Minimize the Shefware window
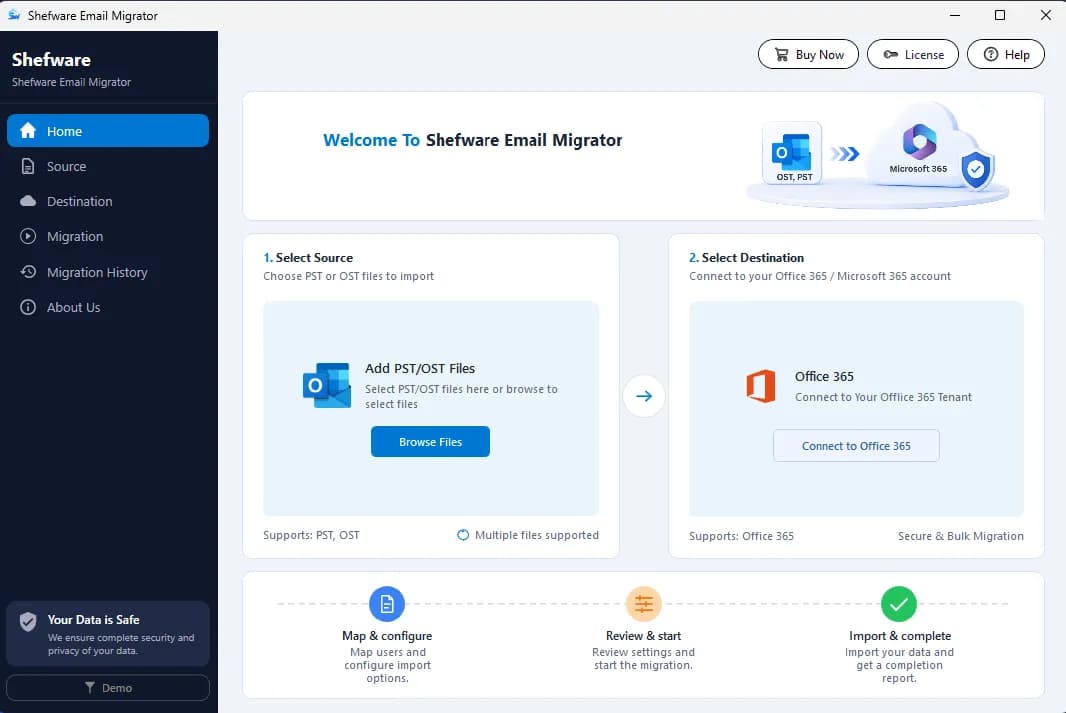This screenshot has height=713, width=1066. click(x=955, y=15)
